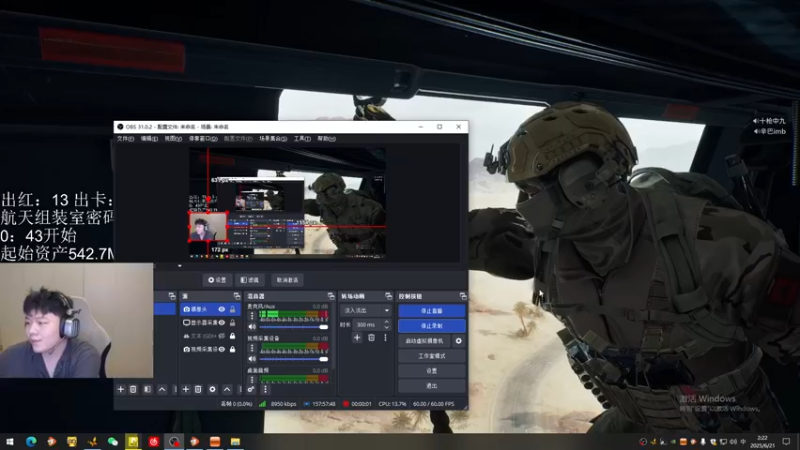800x450 pixels.
Task: Open the 场景集合 (Scene Collection) menu
Action: [273, 139]
